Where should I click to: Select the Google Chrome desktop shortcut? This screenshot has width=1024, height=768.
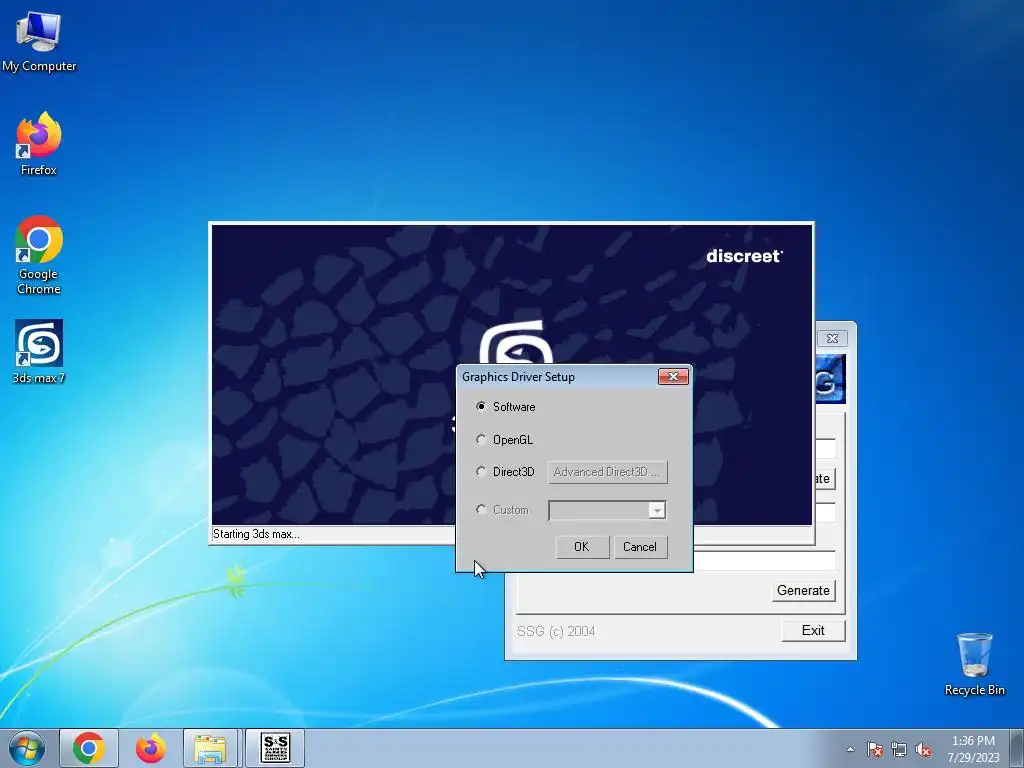tap(39, 255)
